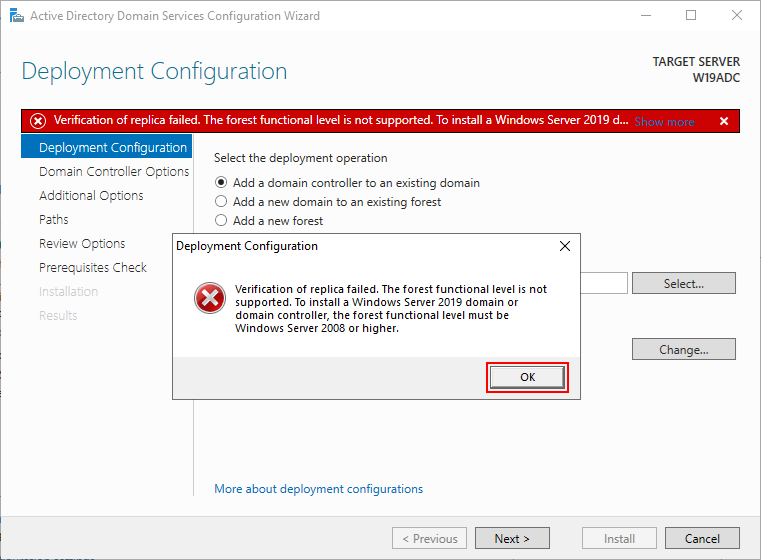Open the Prerequisites Check step
The height and width of the screenshot is (560, 761).
(x=93, y=267)
